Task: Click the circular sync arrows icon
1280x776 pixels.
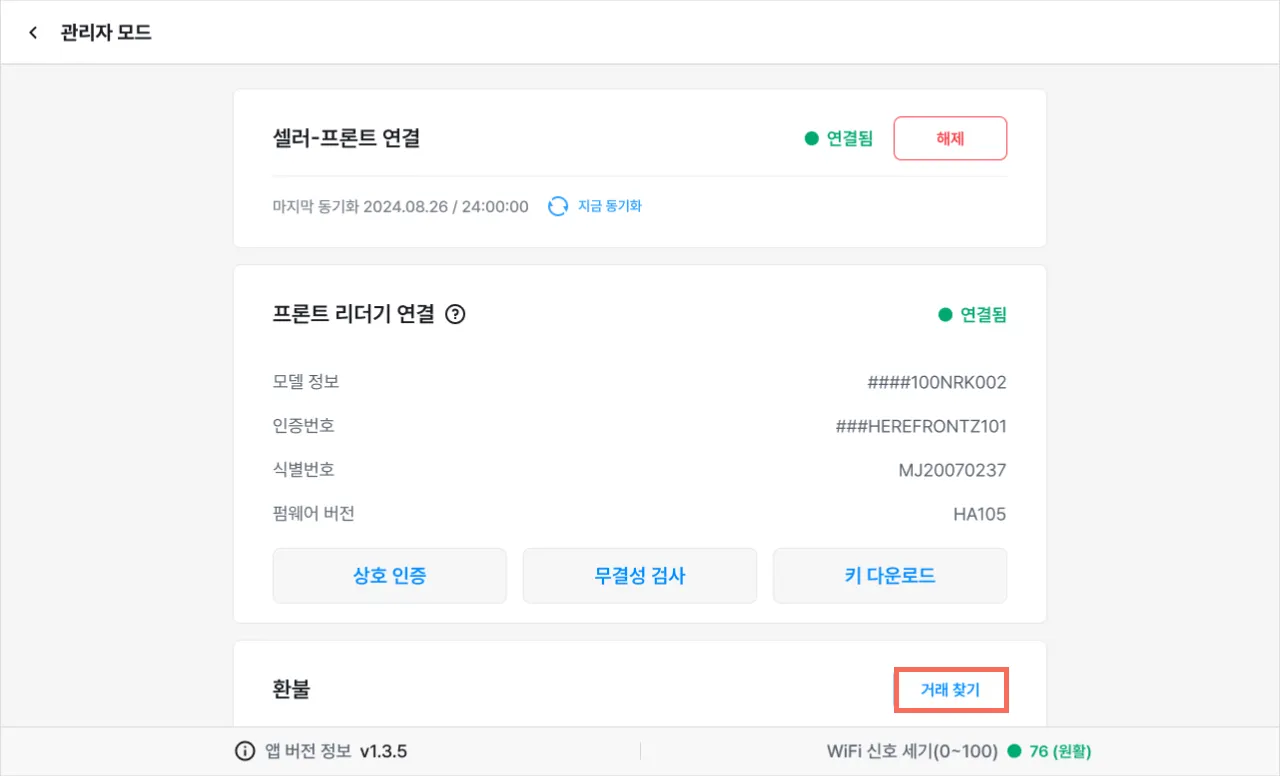Action: [558, 206]
